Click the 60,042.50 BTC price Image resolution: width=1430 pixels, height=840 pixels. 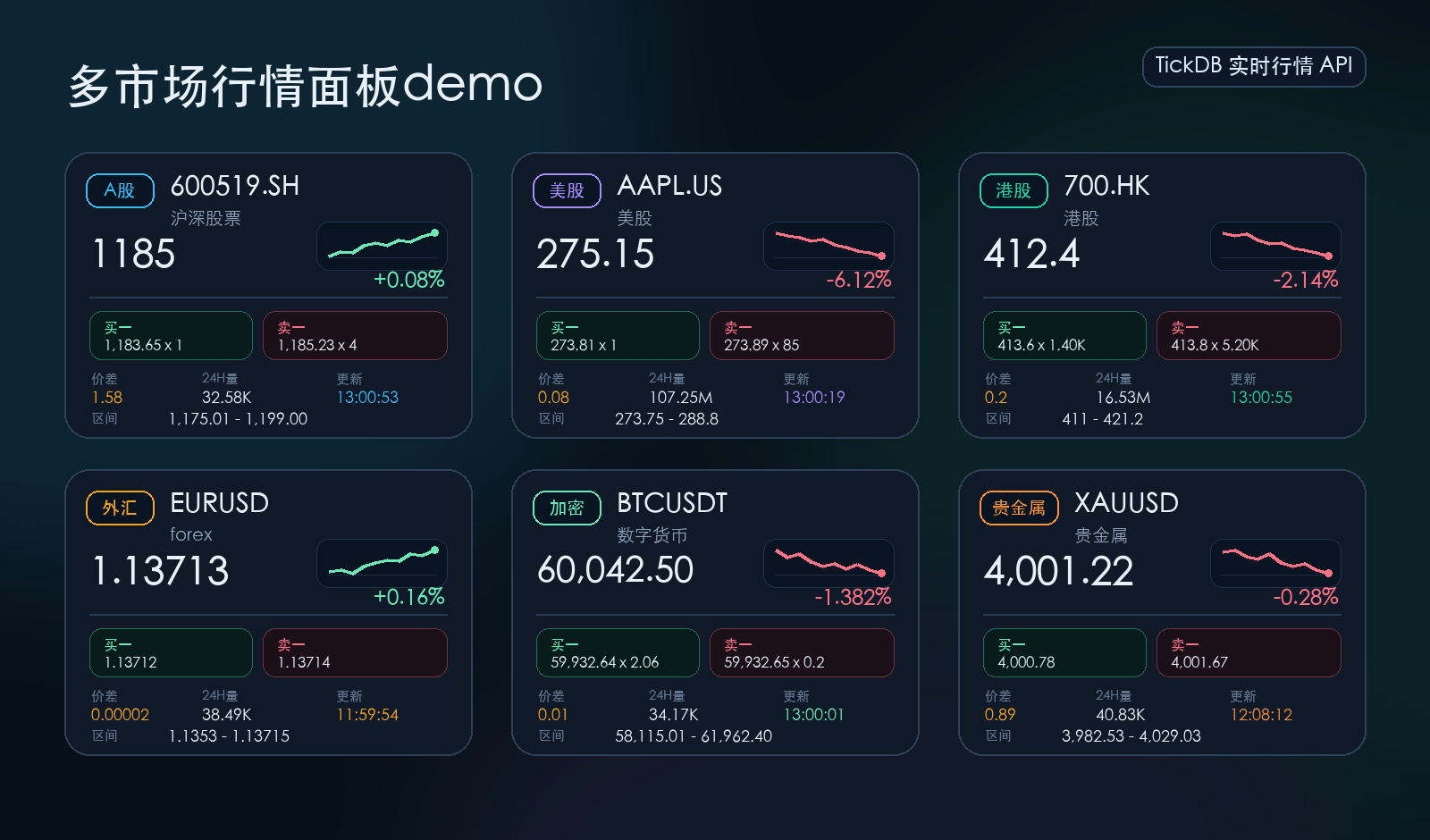coord(615,570)
